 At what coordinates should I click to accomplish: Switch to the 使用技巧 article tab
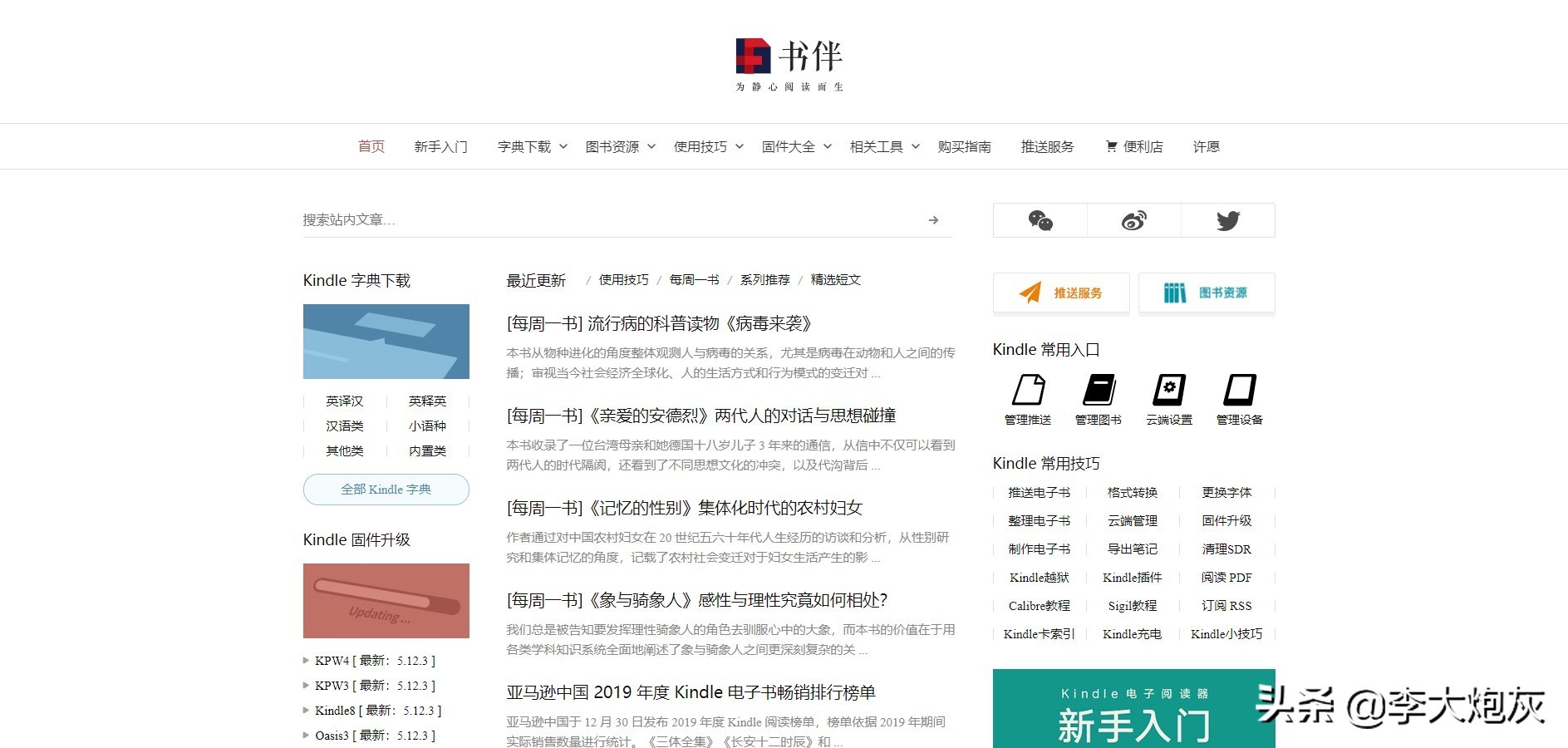coord(624,280)
